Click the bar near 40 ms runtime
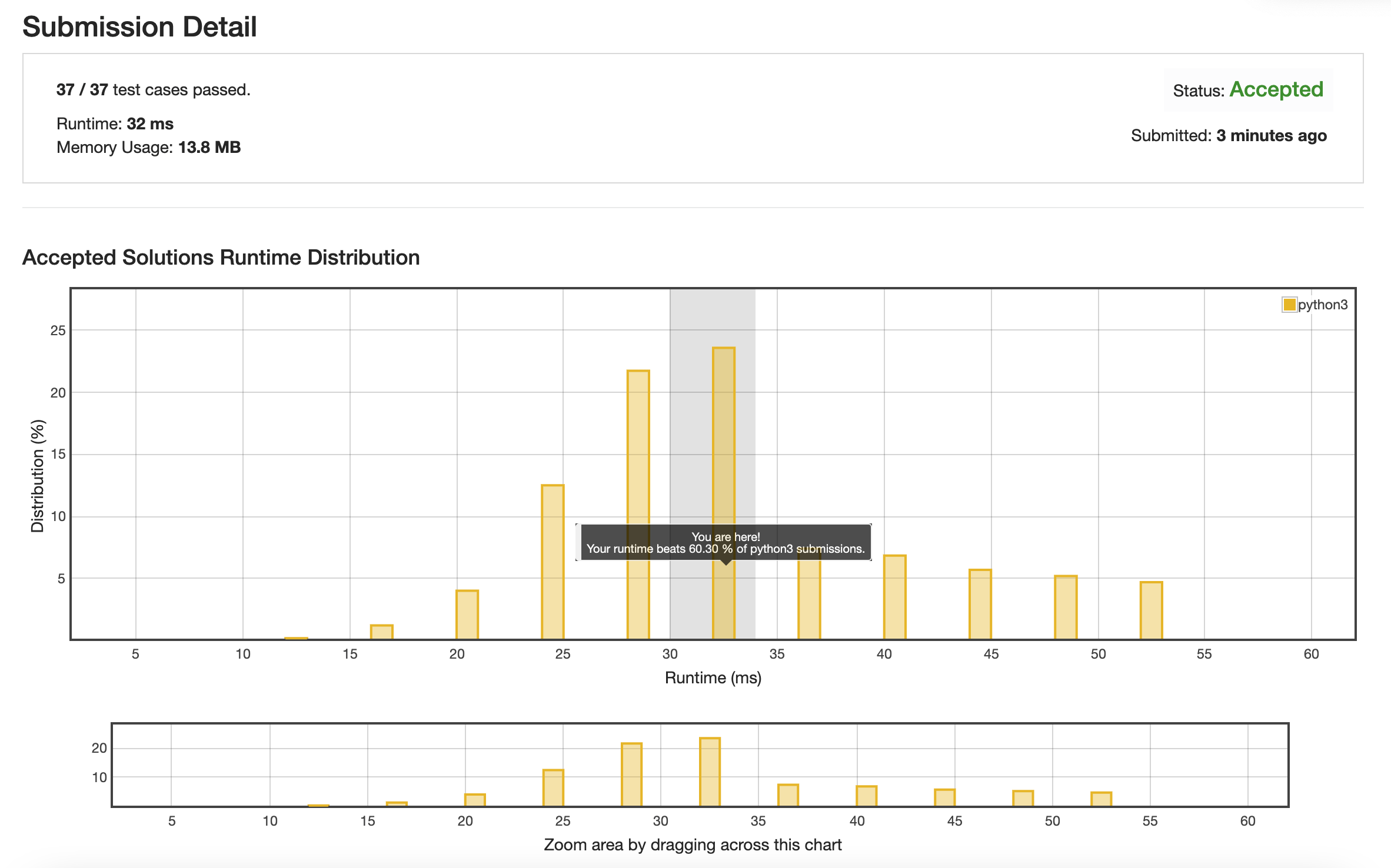Screen dimensions: 1391x868 894,597
